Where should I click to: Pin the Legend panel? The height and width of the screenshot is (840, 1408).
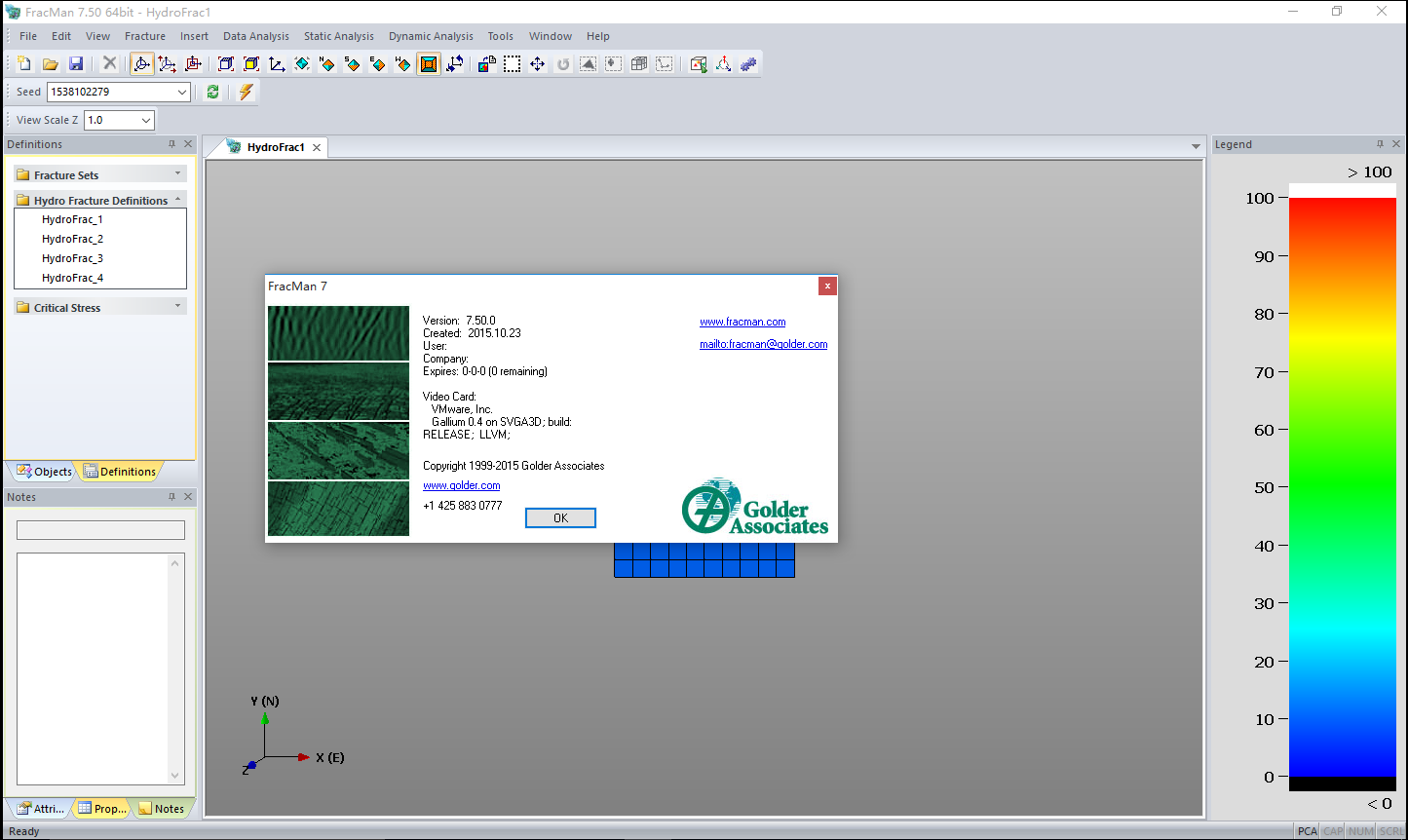pos(1380,144)
